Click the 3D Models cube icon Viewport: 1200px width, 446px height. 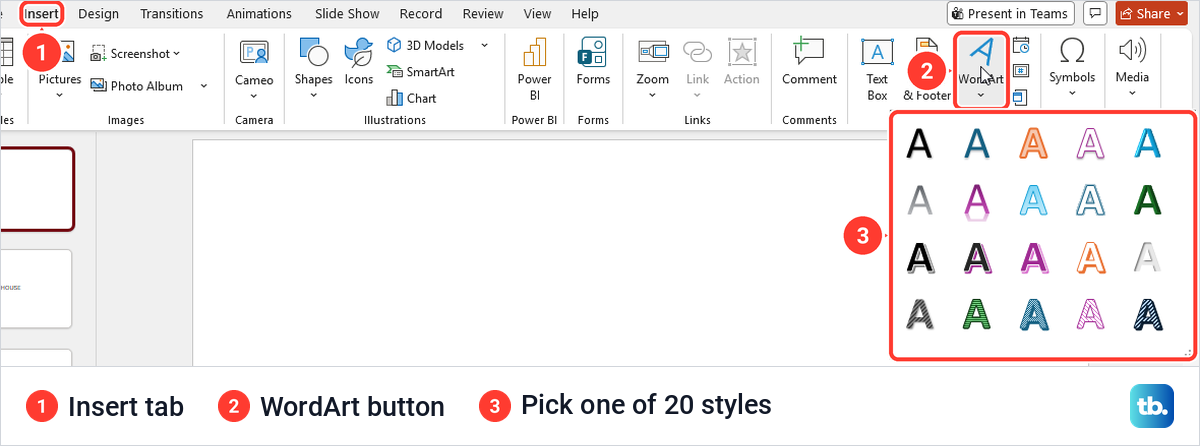(x=394, y=46)
